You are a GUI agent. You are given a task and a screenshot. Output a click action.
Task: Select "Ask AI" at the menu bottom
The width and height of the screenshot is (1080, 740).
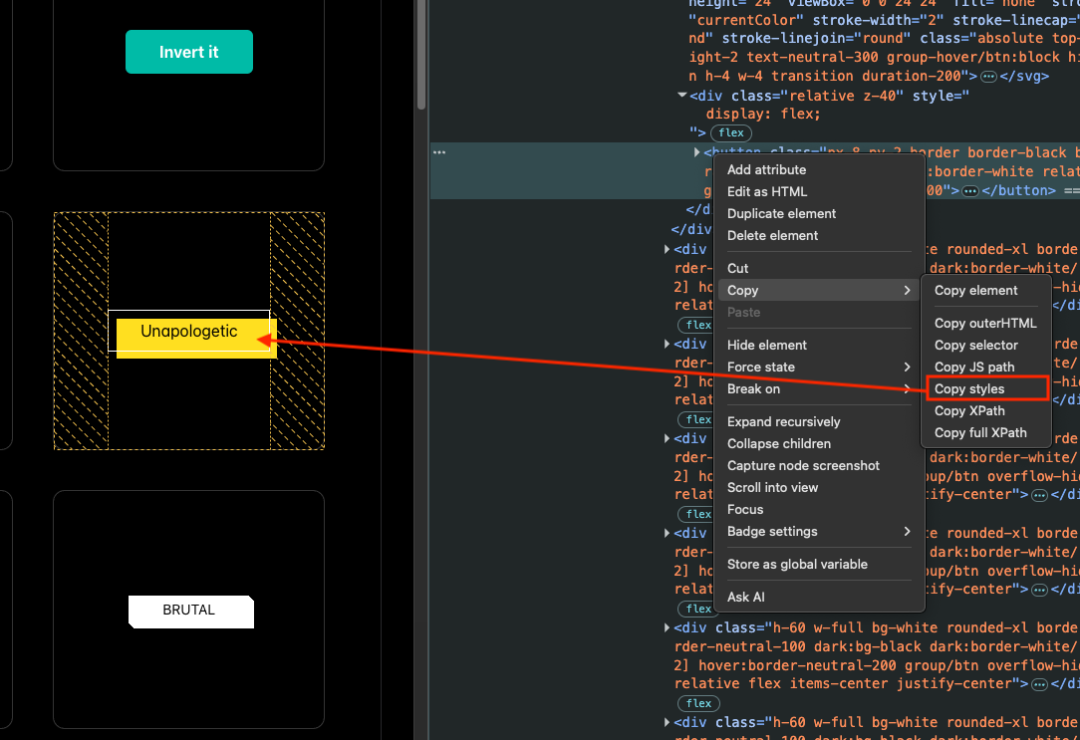(745, 596)
